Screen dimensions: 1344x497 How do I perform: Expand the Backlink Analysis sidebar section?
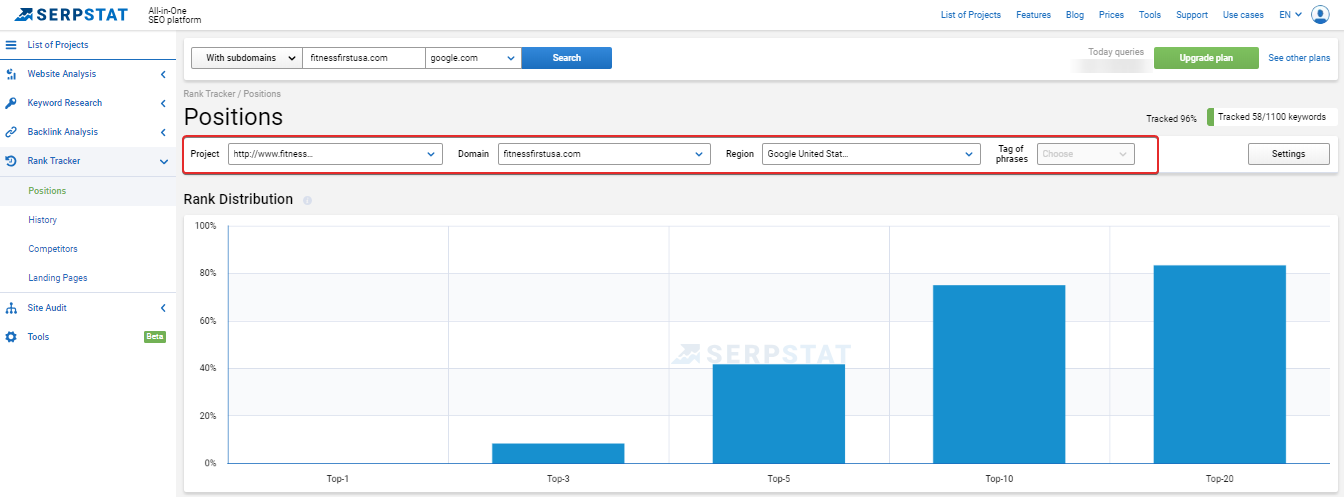pos(163,132)
